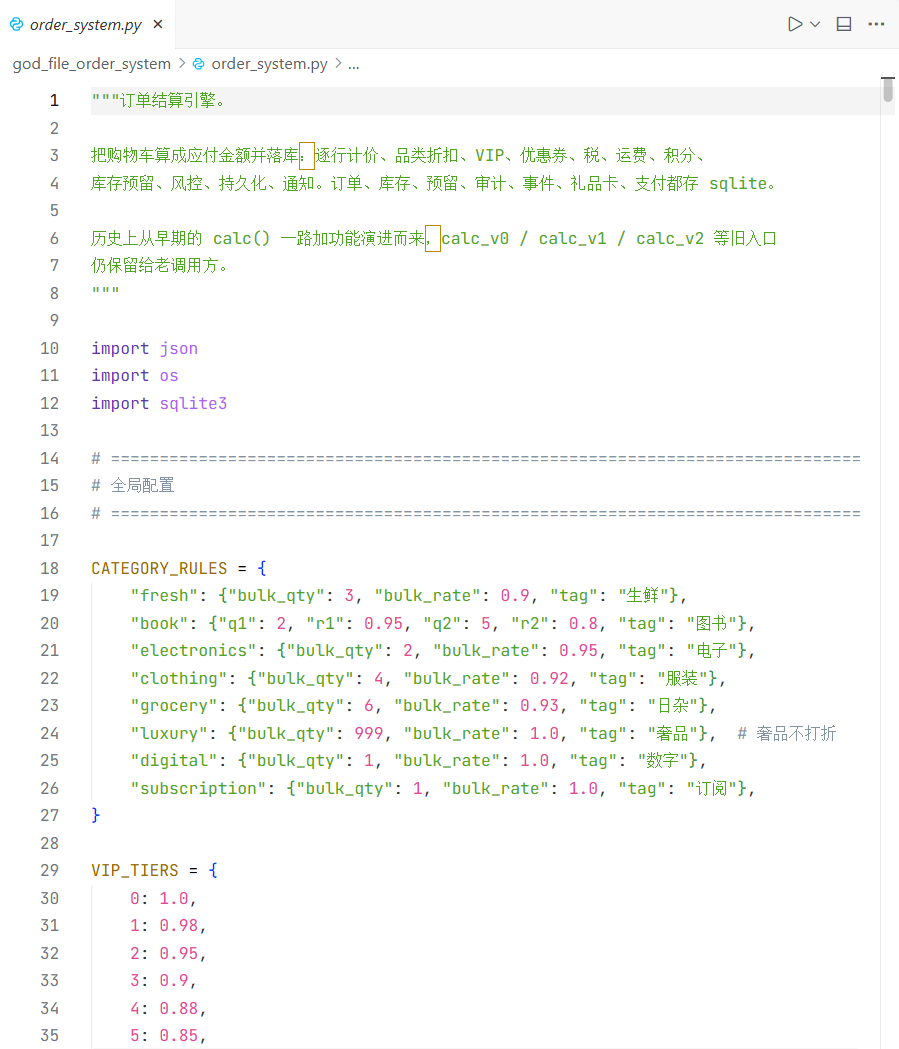Place cursor on CATEGORY_RULES variable

159,569
